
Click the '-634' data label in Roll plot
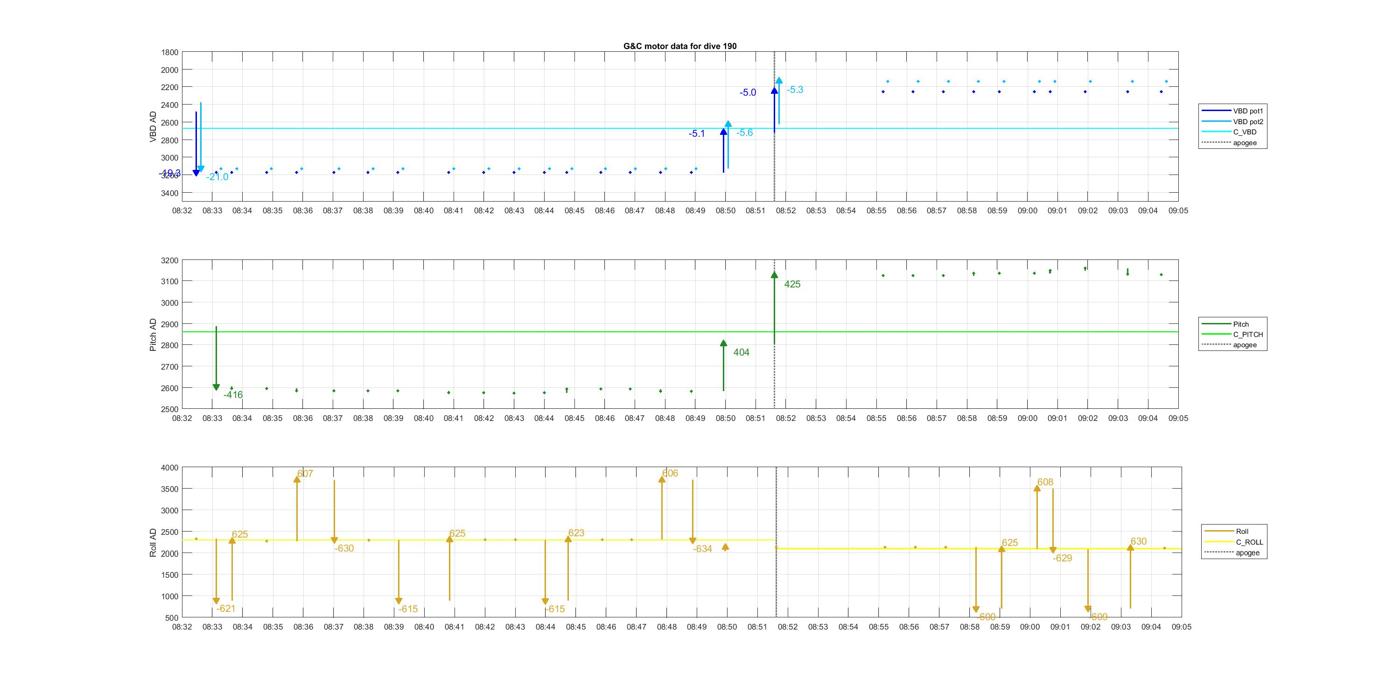point(702,549)
